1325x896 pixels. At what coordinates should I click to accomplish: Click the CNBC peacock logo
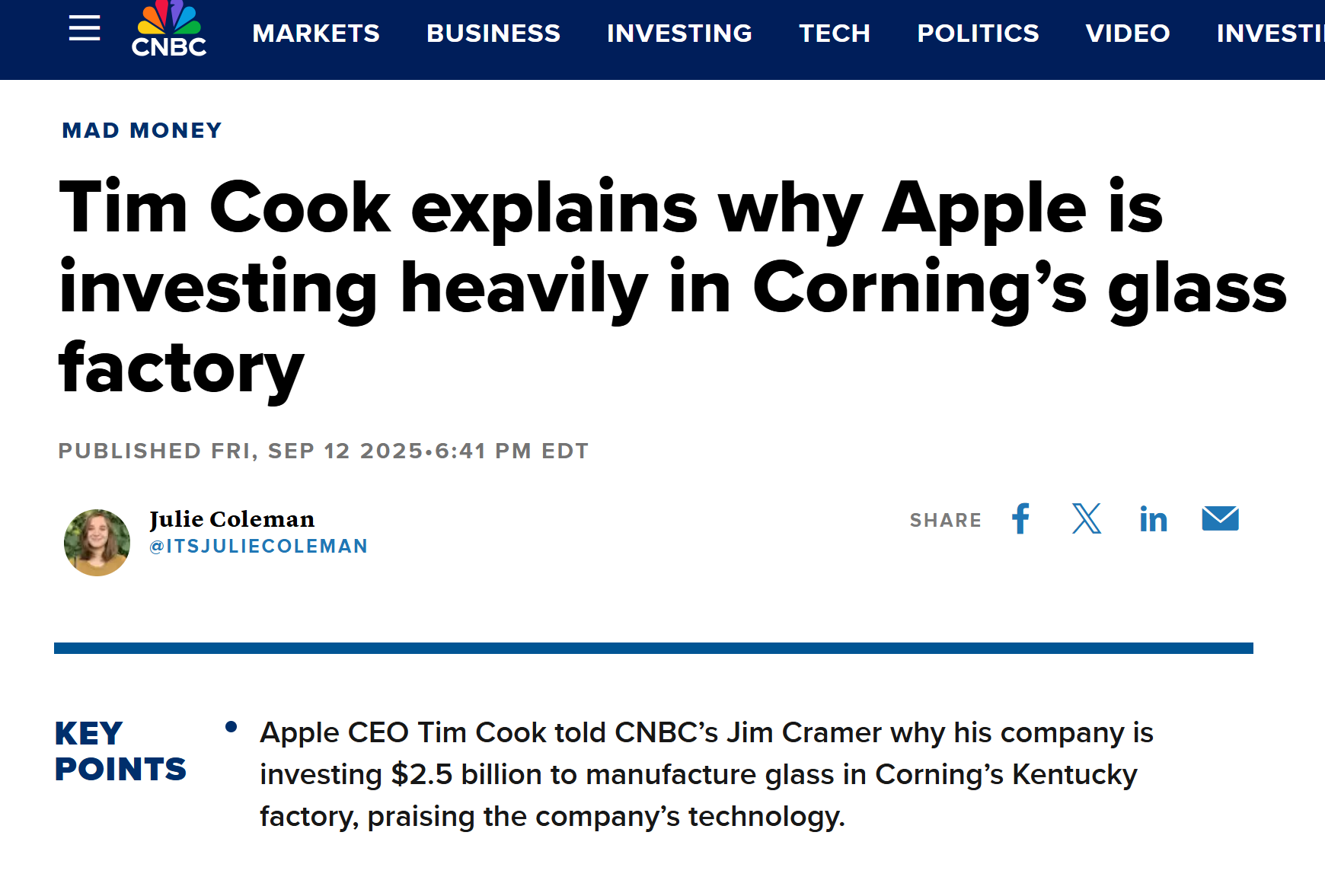click(x=168, y=30)
